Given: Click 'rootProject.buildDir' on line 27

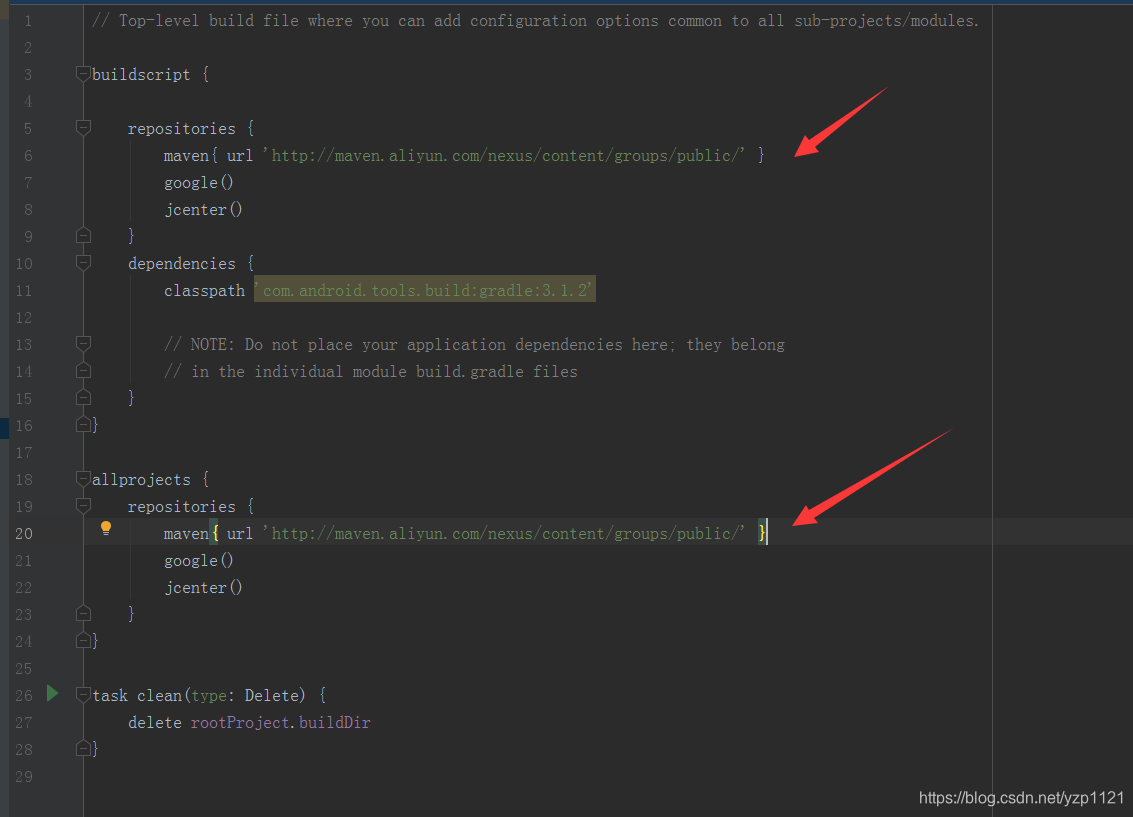Looking at the screenshot, I should [280, 722].
